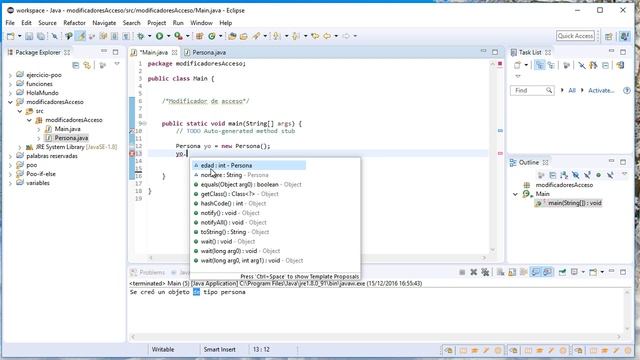
Task: Click Pin Console icon
Action: (562, 272)
